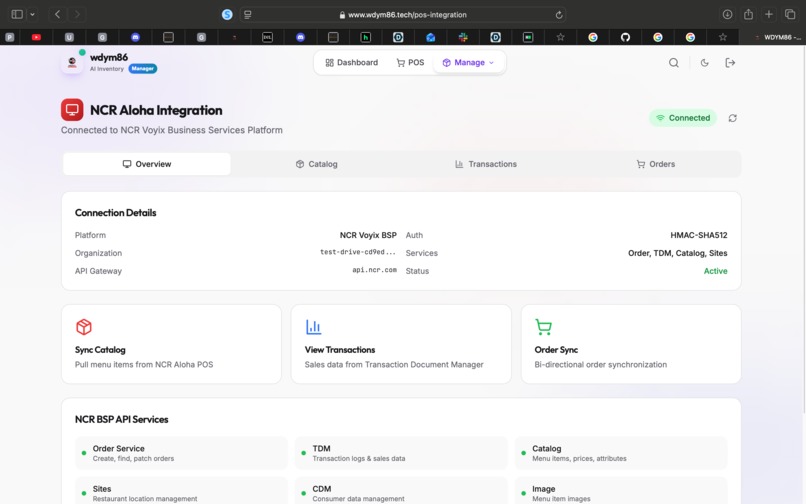Open the GitHub pinned tab
This screenshot has height=504, width=806.
(625, 37)
